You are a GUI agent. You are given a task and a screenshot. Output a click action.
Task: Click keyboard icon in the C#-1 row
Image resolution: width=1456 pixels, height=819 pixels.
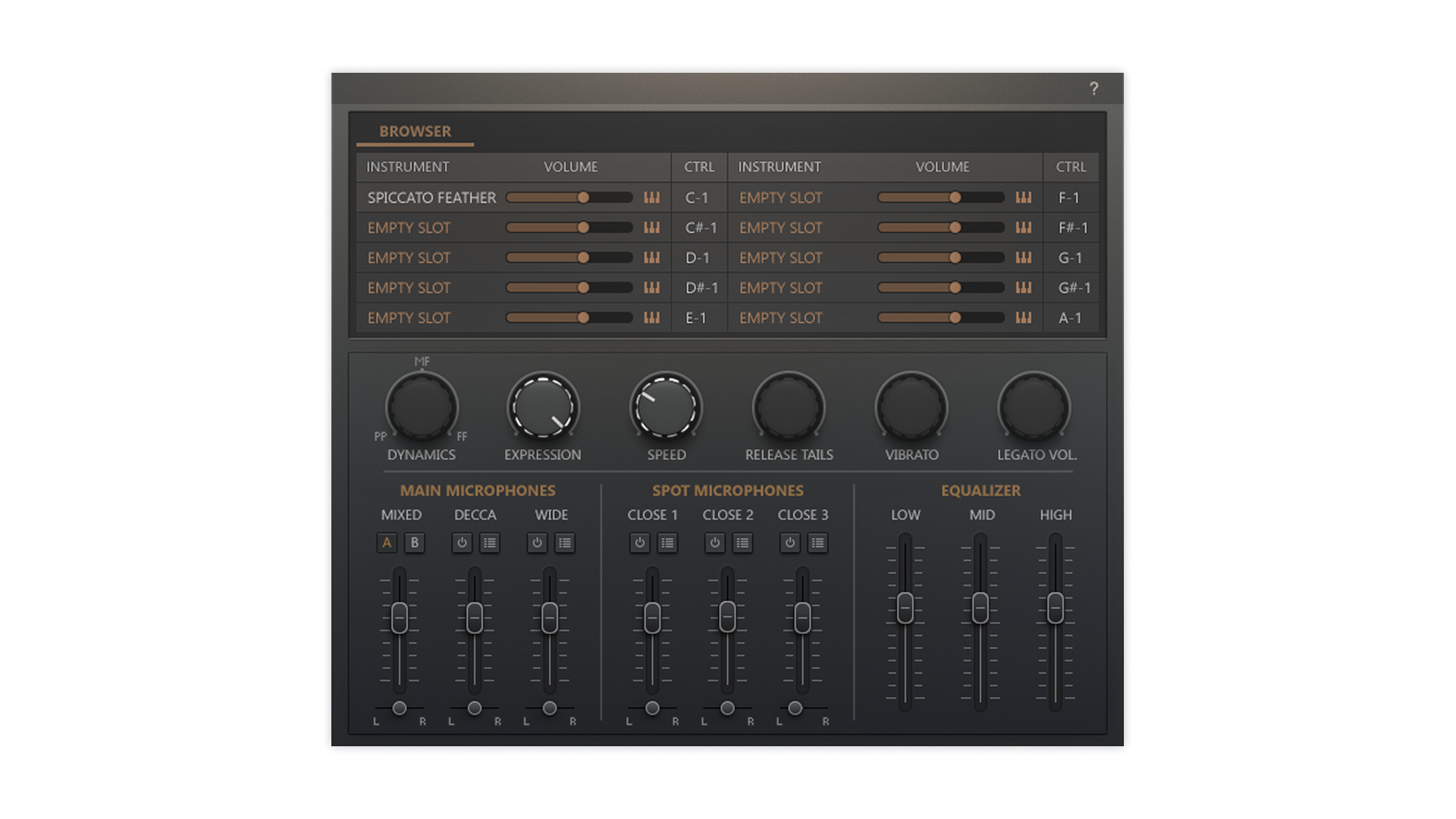[x=651, y=227]
